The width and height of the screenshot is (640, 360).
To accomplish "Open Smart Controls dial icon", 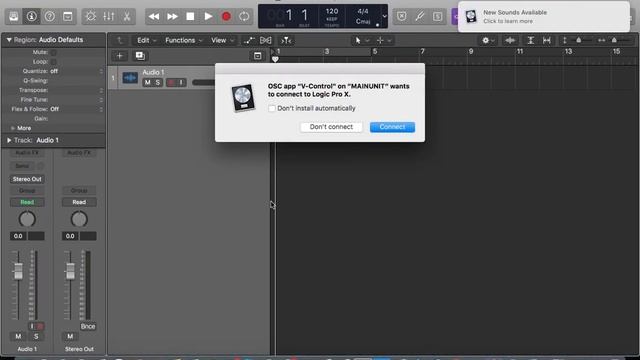I will [x=91, y=16].
